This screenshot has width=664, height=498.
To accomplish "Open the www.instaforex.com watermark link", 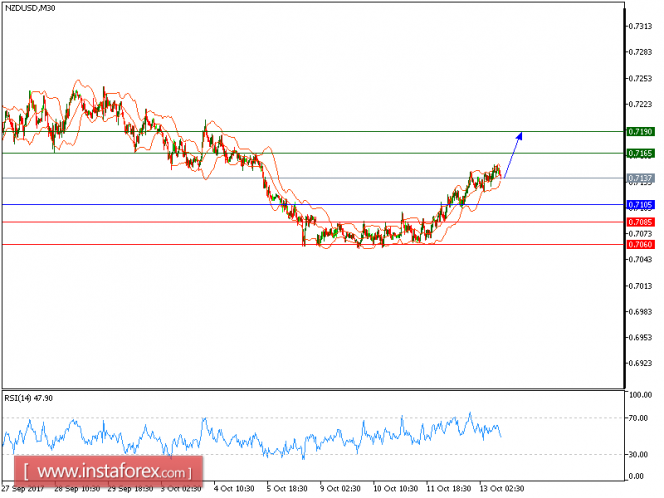I will 108,472.
